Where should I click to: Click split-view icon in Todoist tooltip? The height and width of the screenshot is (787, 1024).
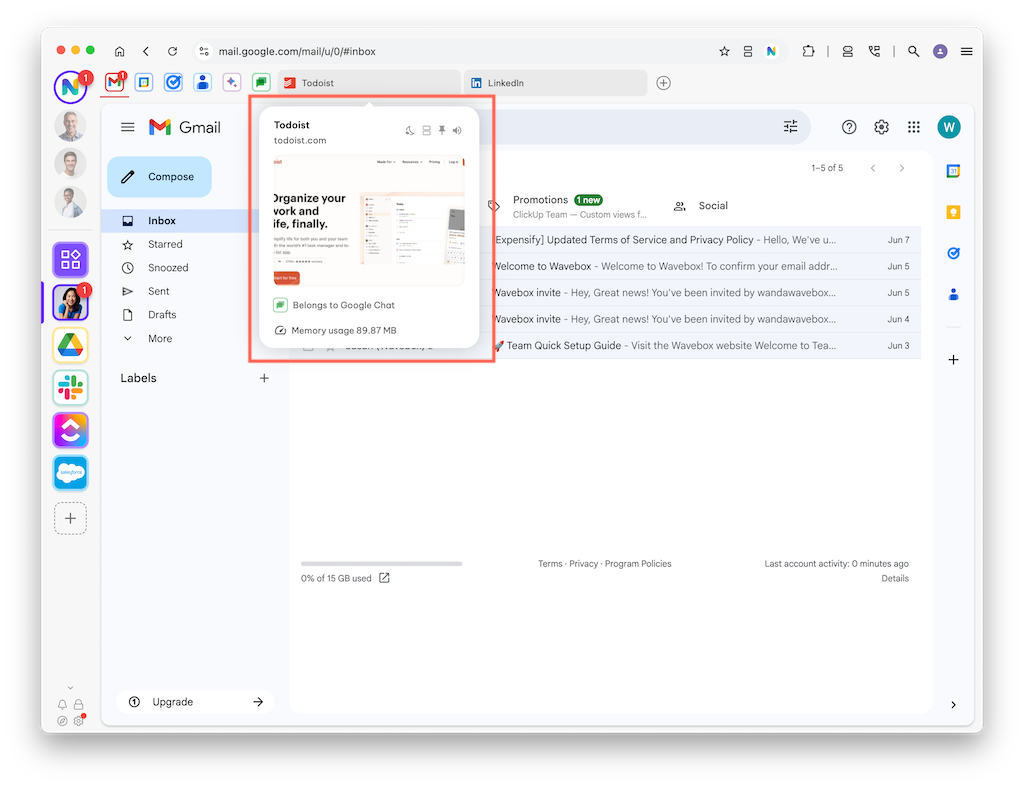426,131
